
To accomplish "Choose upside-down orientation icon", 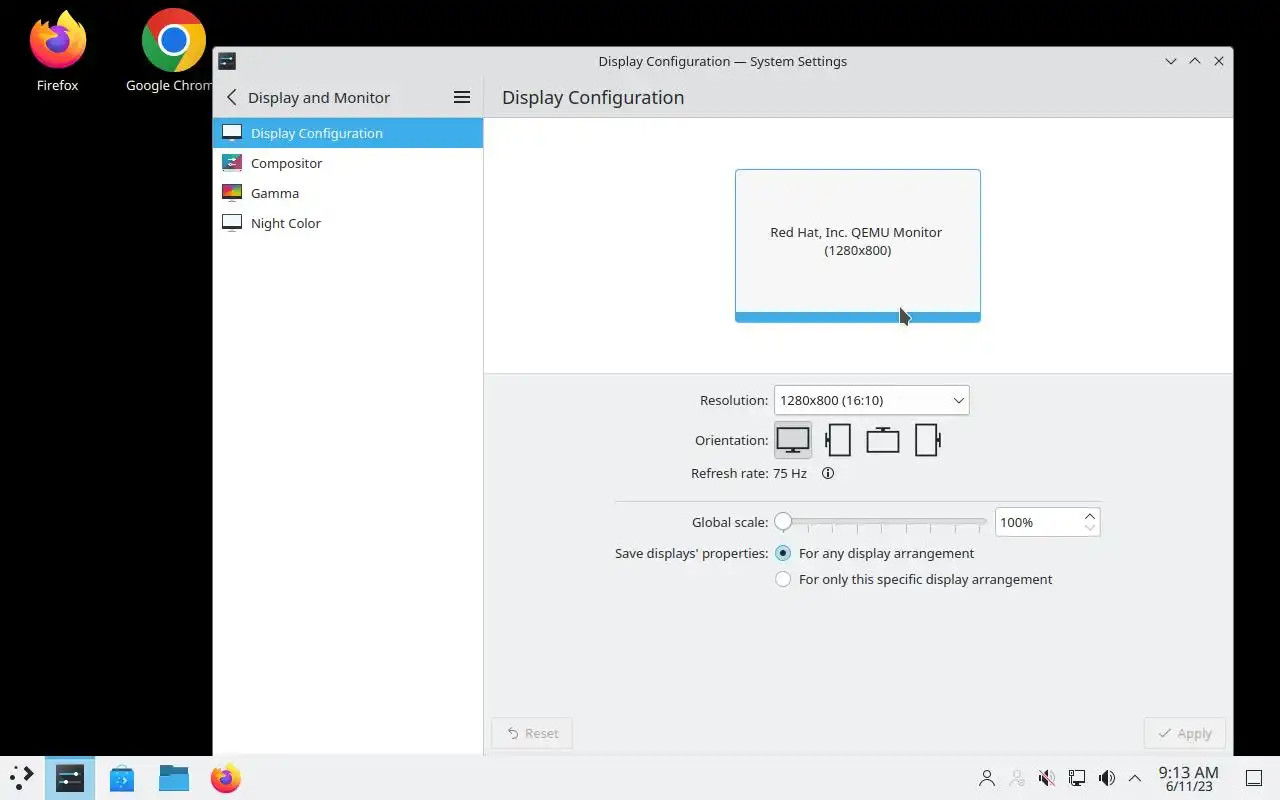I will pos(883,440).
